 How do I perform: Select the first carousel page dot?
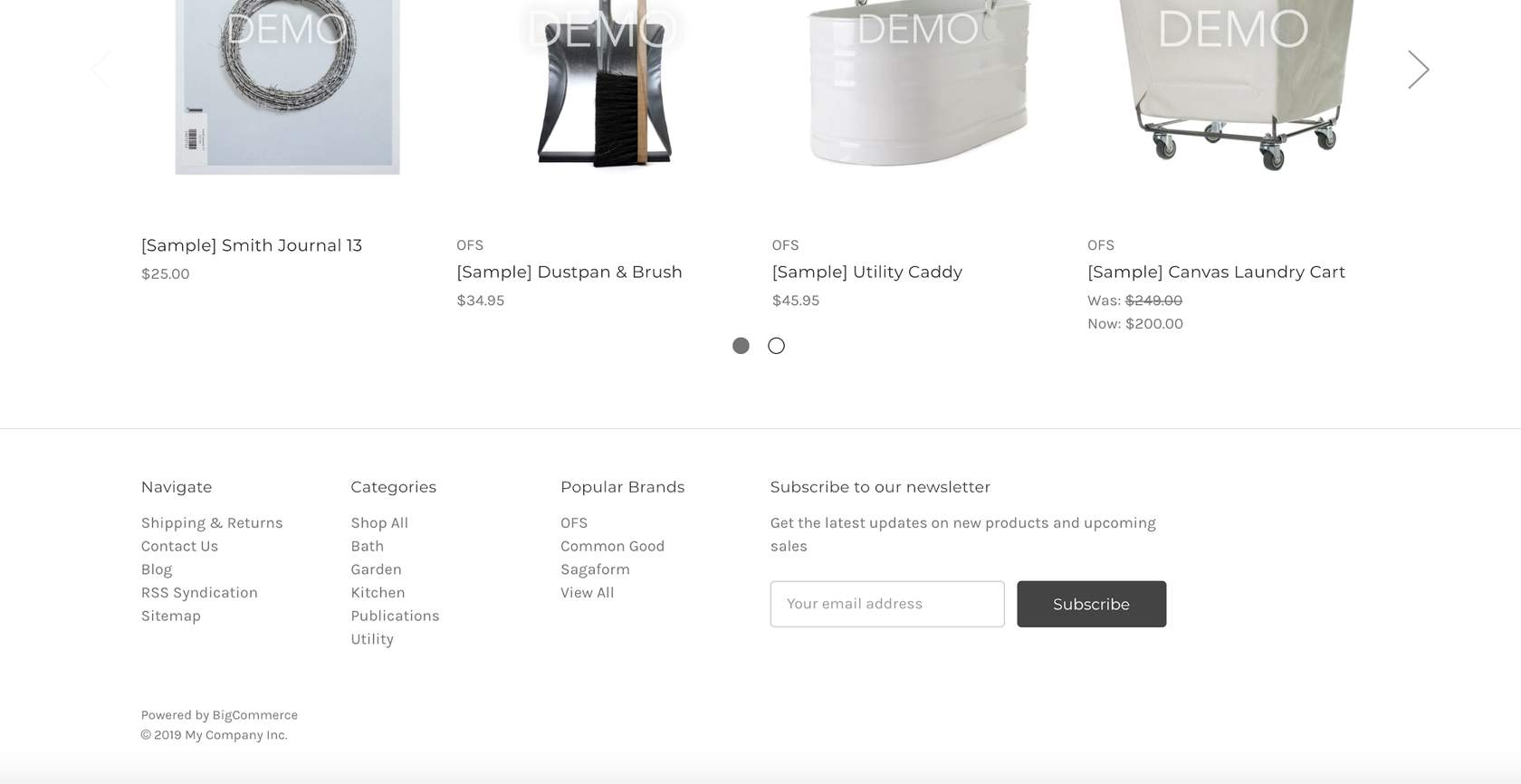(741, 346)
